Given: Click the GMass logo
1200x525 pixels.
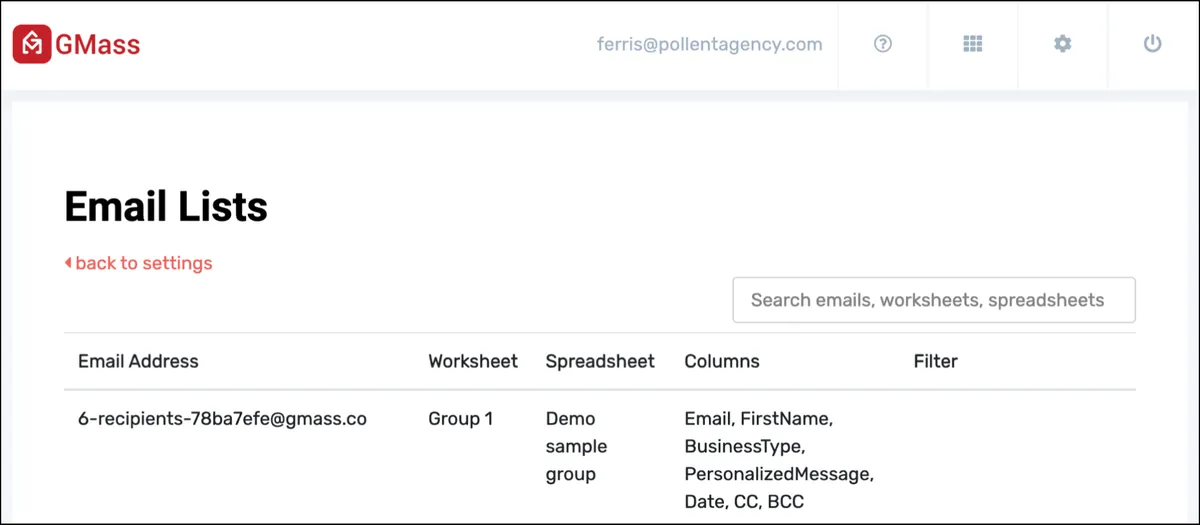Looking at the screenshot, I should 76,44.
